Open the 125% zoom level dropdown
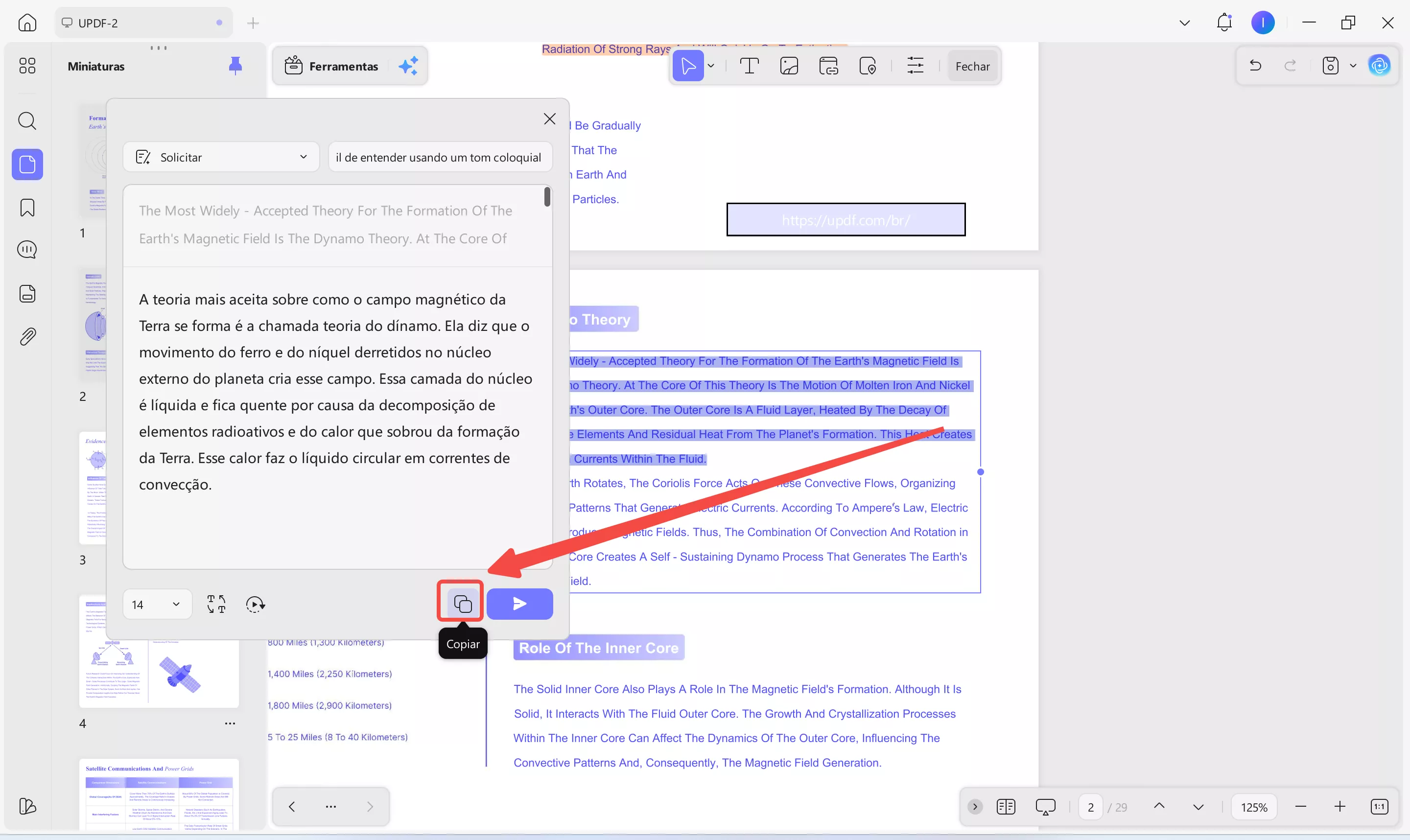1410x840 pixels. [1253, 807]
